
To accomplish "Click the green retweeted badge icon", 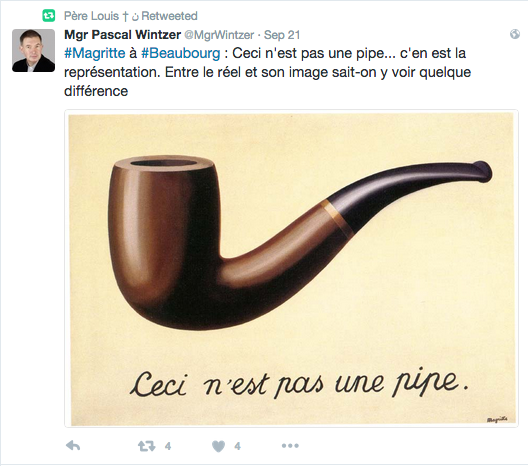I will [49, 15].
